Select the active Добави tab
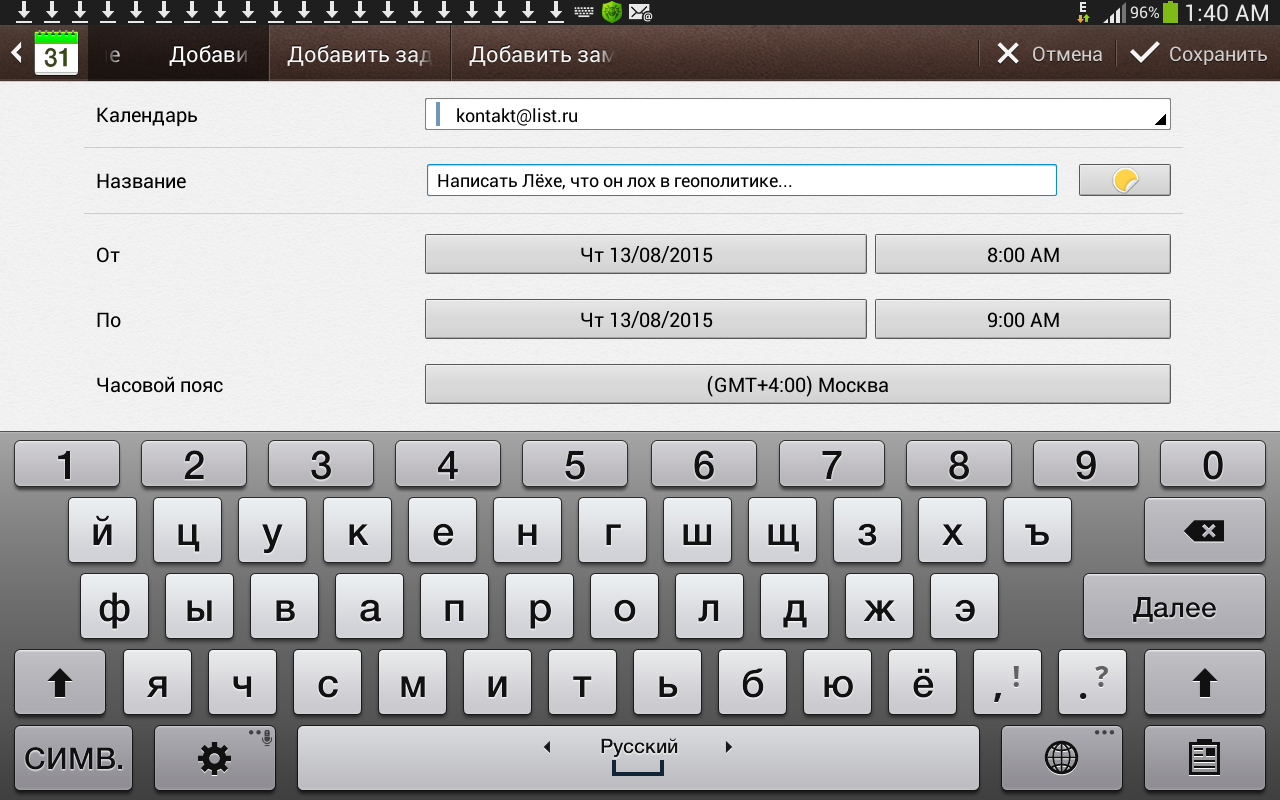 point(208,54)
